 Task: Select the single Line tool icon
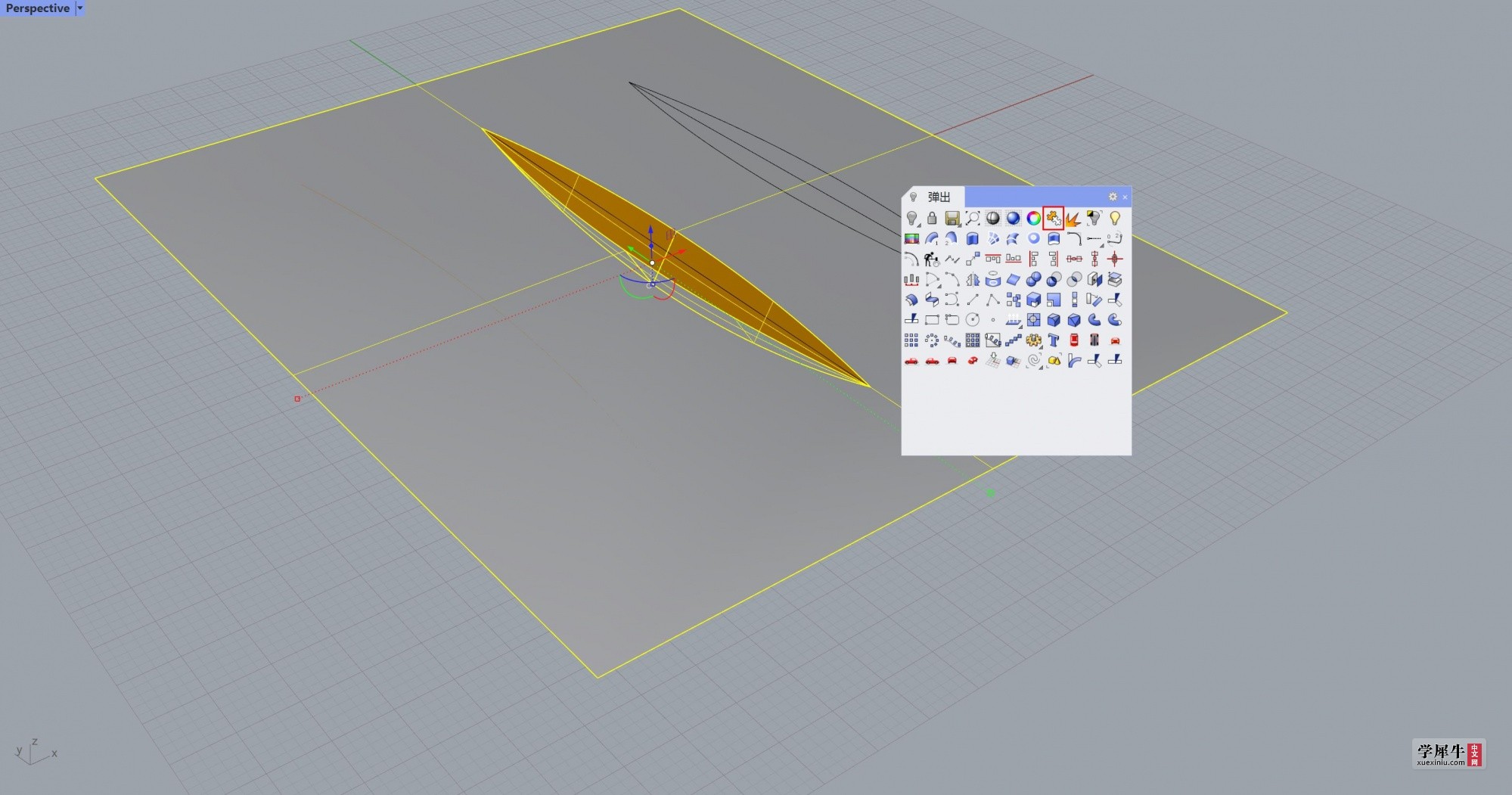click(973, 300)
